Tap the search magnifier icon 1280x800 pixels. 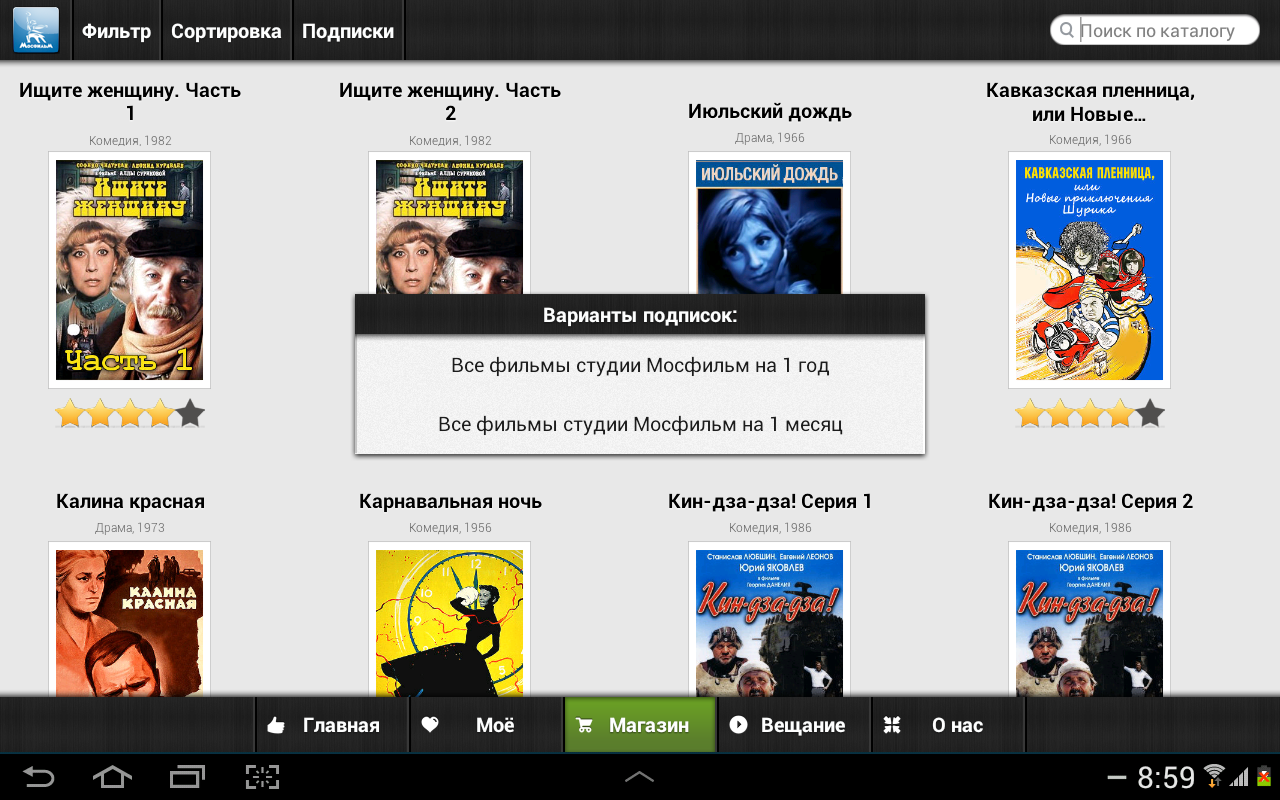click(1067, 30)
